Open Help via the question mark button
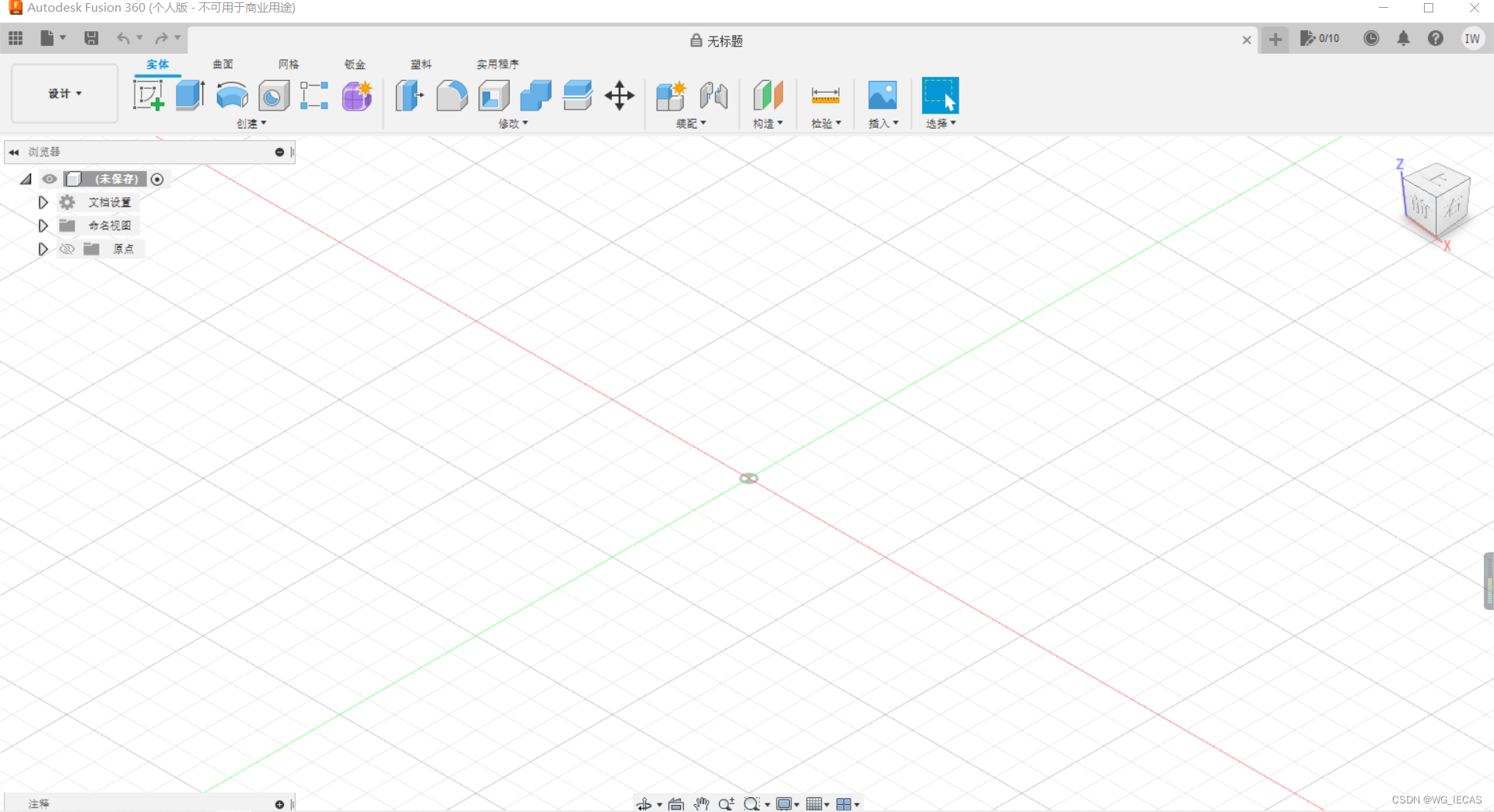 [x=1436, y=38]
